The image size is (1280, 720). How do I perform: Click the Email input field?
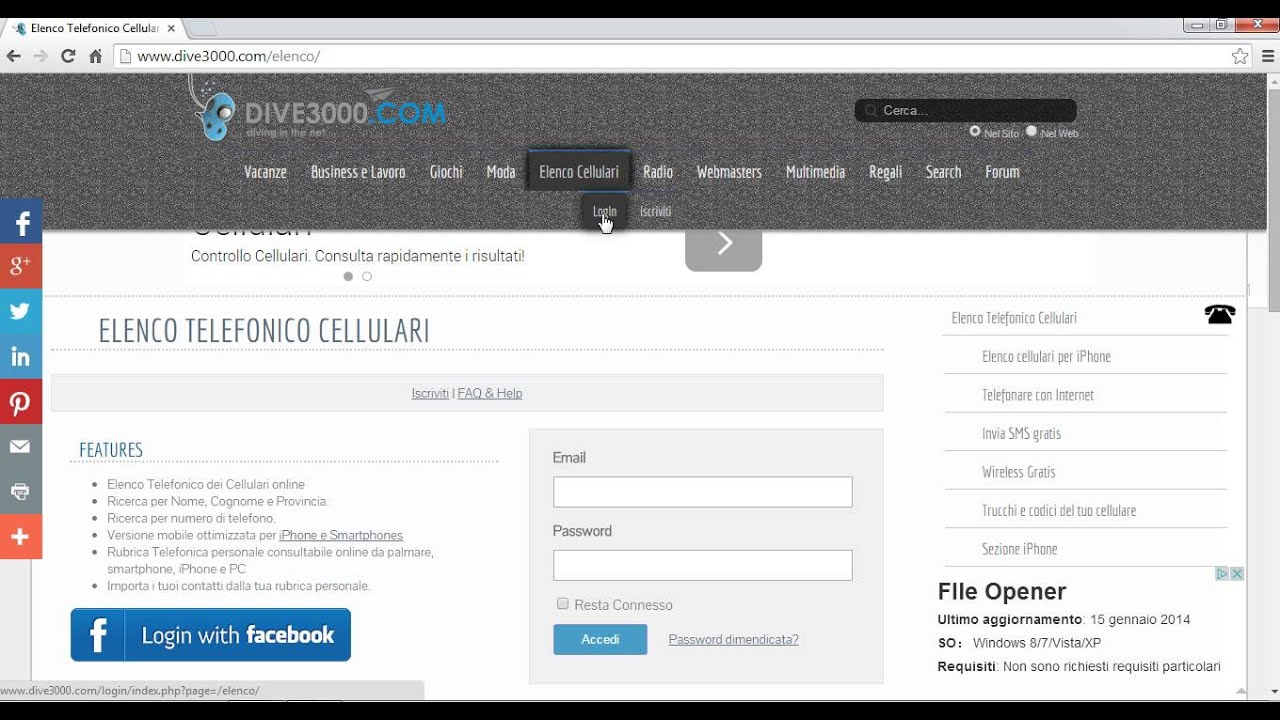coord(702,492)
